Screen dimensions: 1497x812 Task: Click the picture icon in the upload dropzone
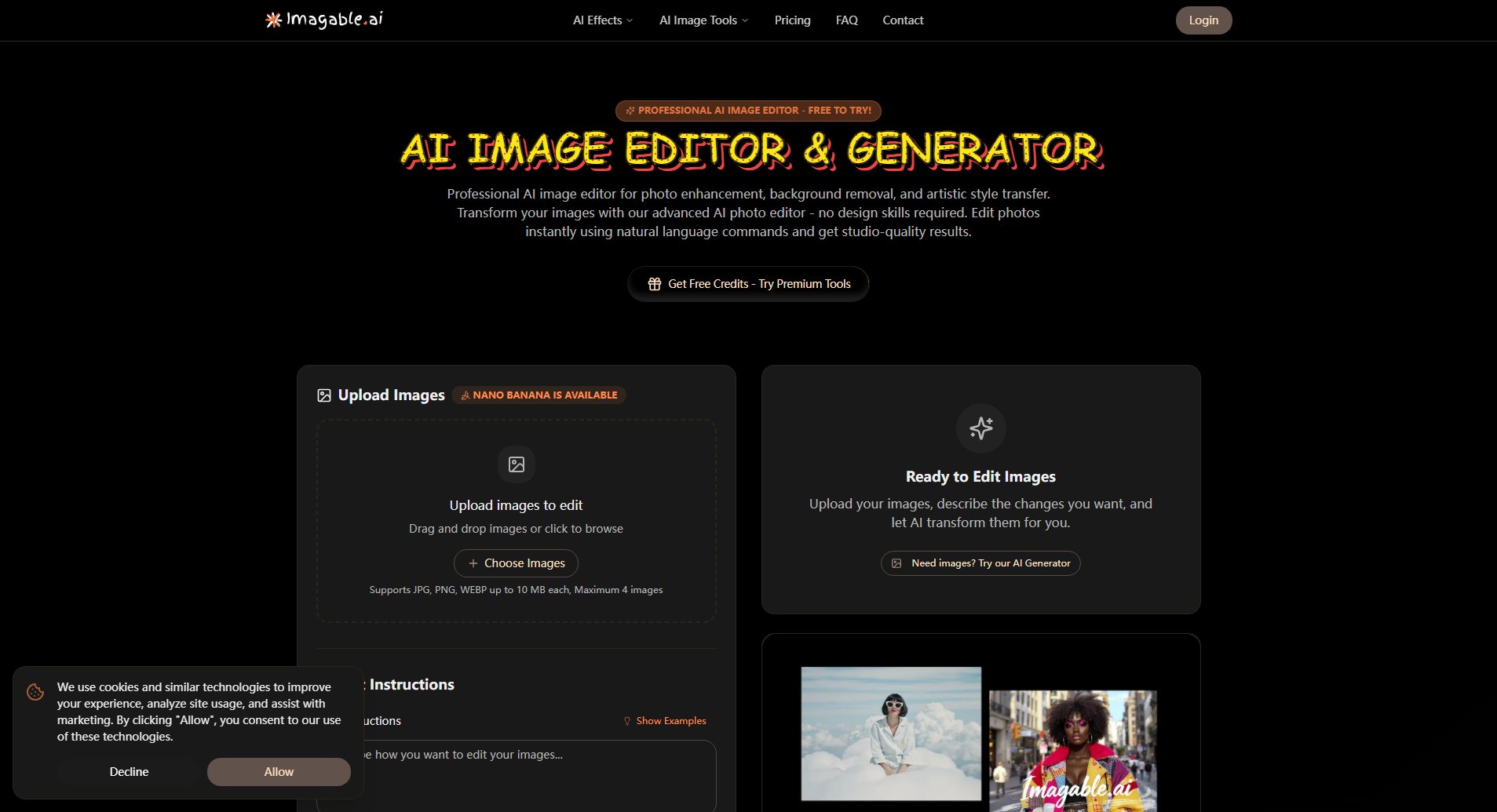[x=517, y=464]
